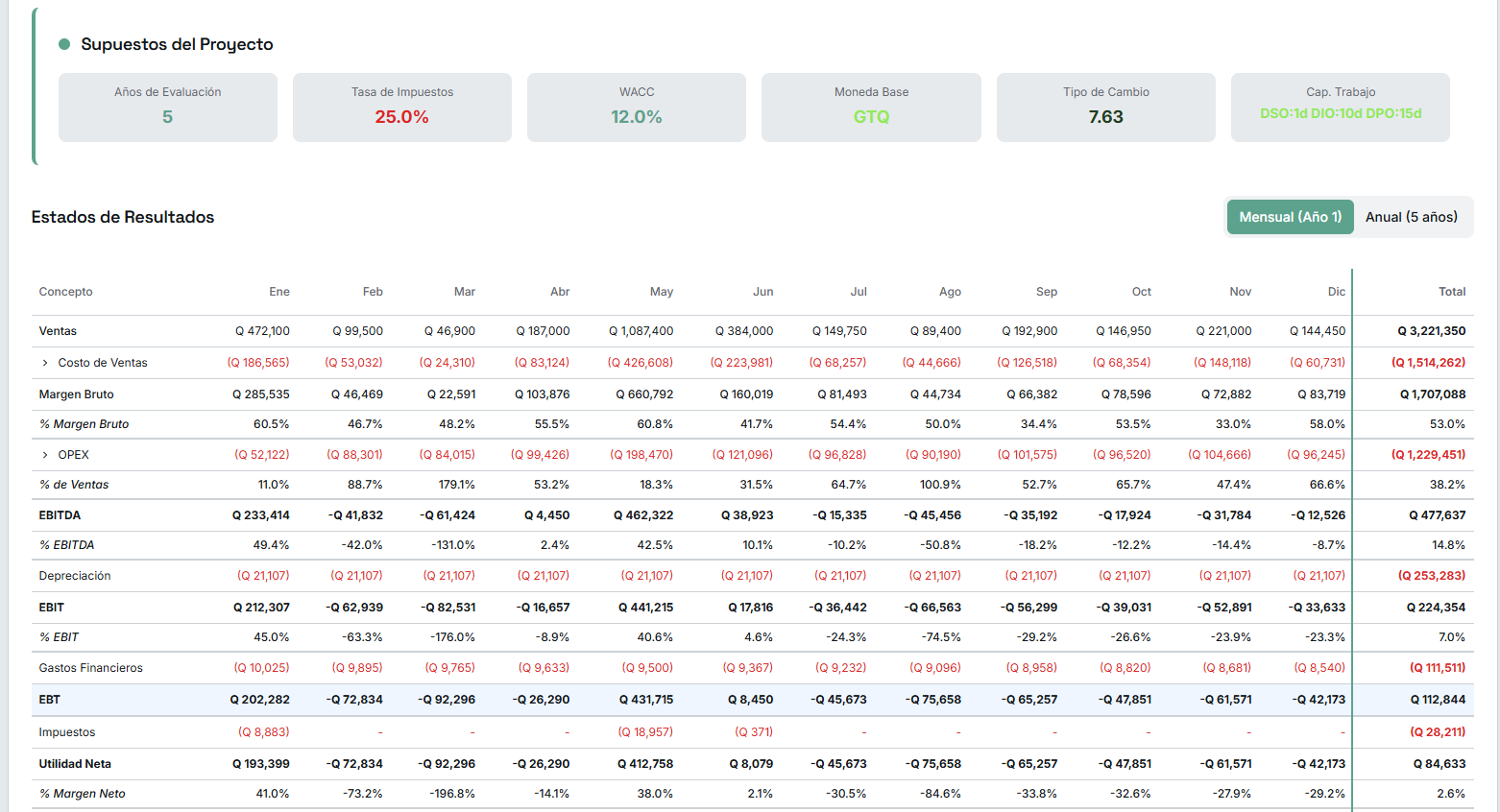
Task: Click the Ene column header
Action: coord(279,292)
